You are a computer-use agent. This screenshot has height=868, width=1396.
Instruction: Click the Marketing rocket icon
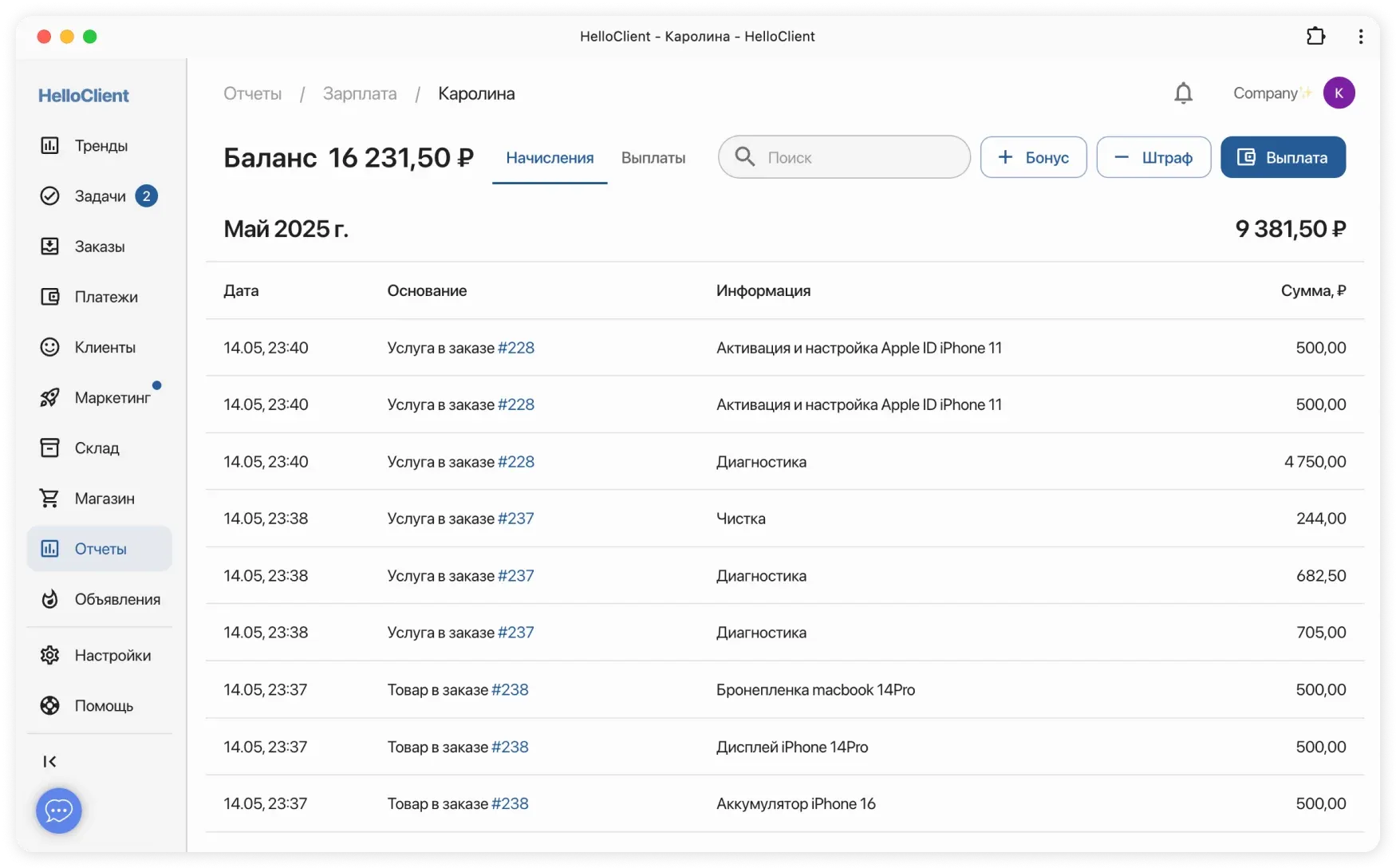[49, 397]
